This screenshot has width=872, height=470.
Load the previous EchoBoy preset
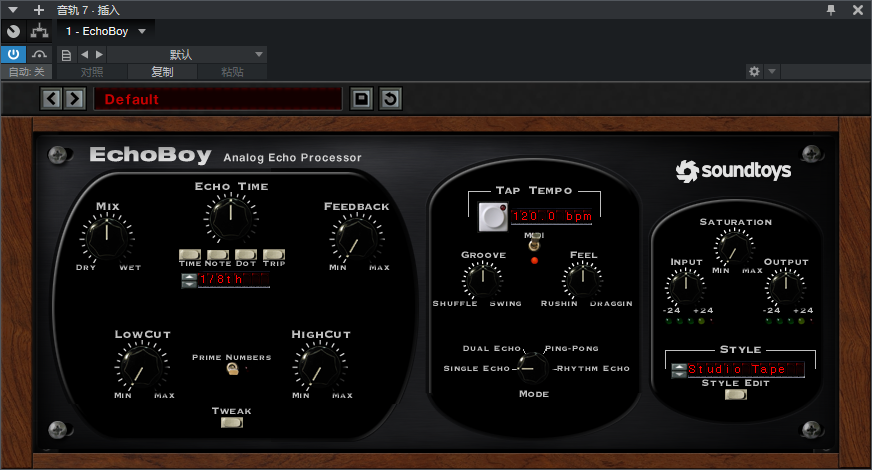pyautogui.click(x=52, y=99)
